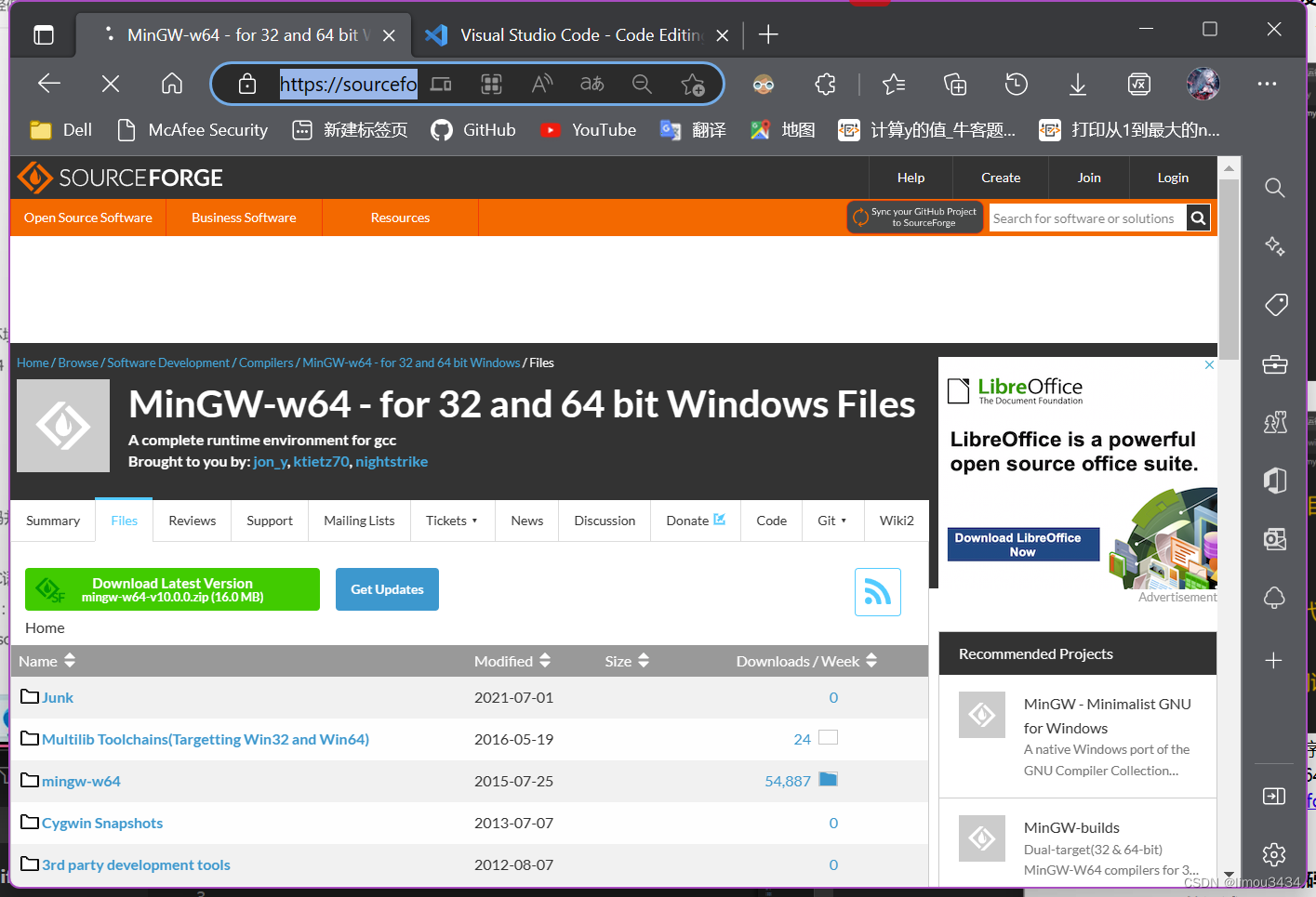The height and width of the screenshot is (897, 1316).
Task: Stop page loading with the X button
Action: click(111, 84)
